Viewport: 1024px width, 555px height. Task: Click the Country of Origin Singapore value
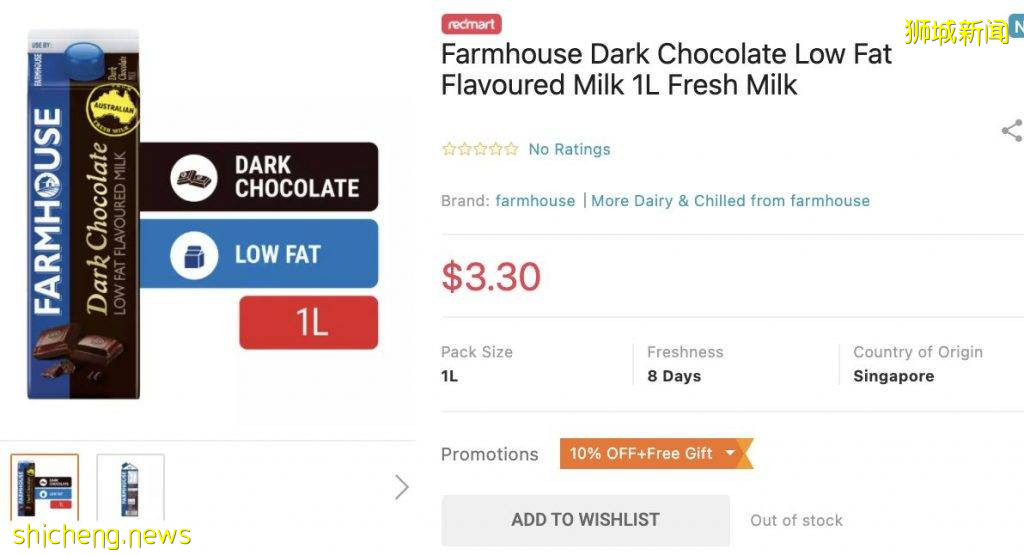[893, 377]
